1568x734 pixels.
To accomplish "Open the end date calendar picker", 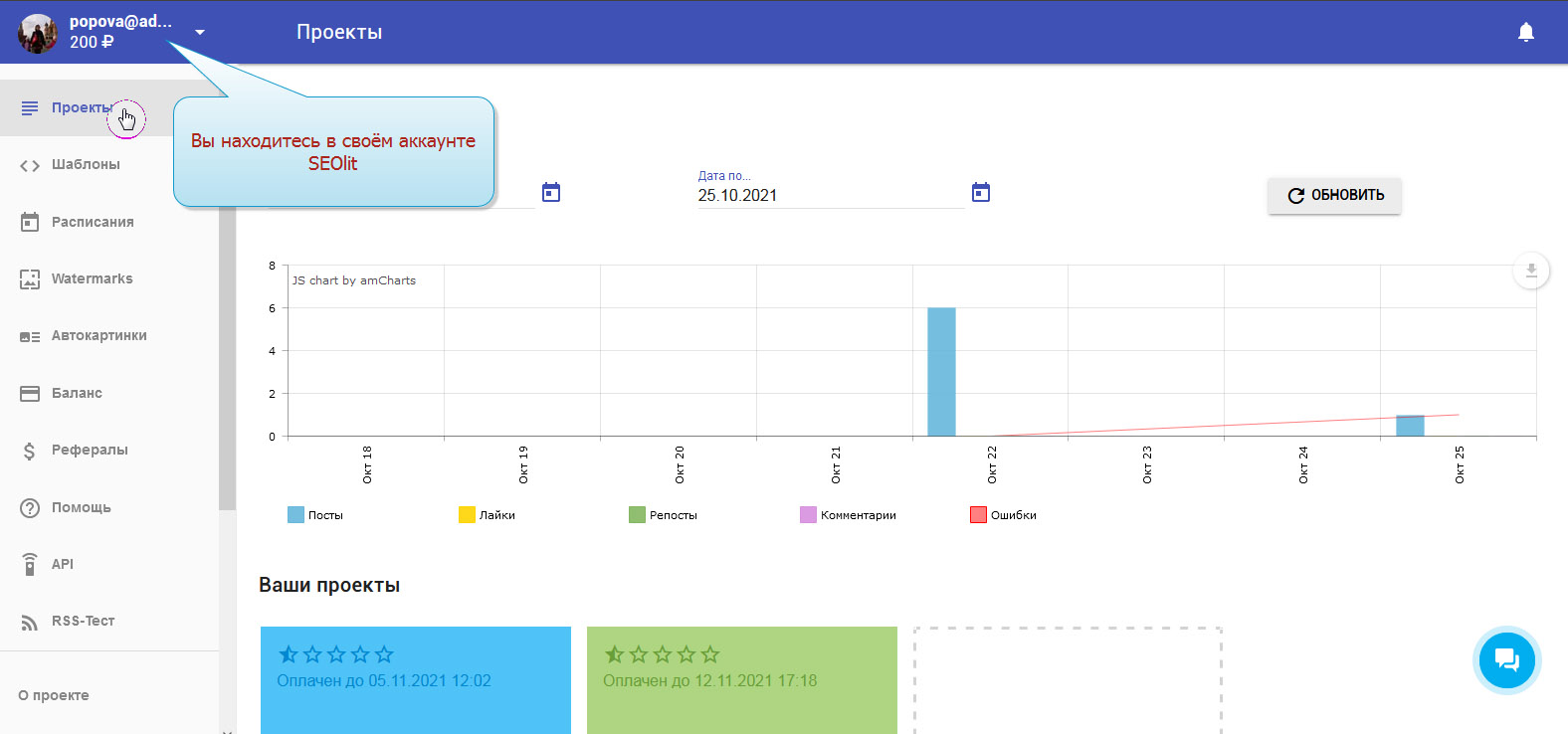I will tap(980, 193).
